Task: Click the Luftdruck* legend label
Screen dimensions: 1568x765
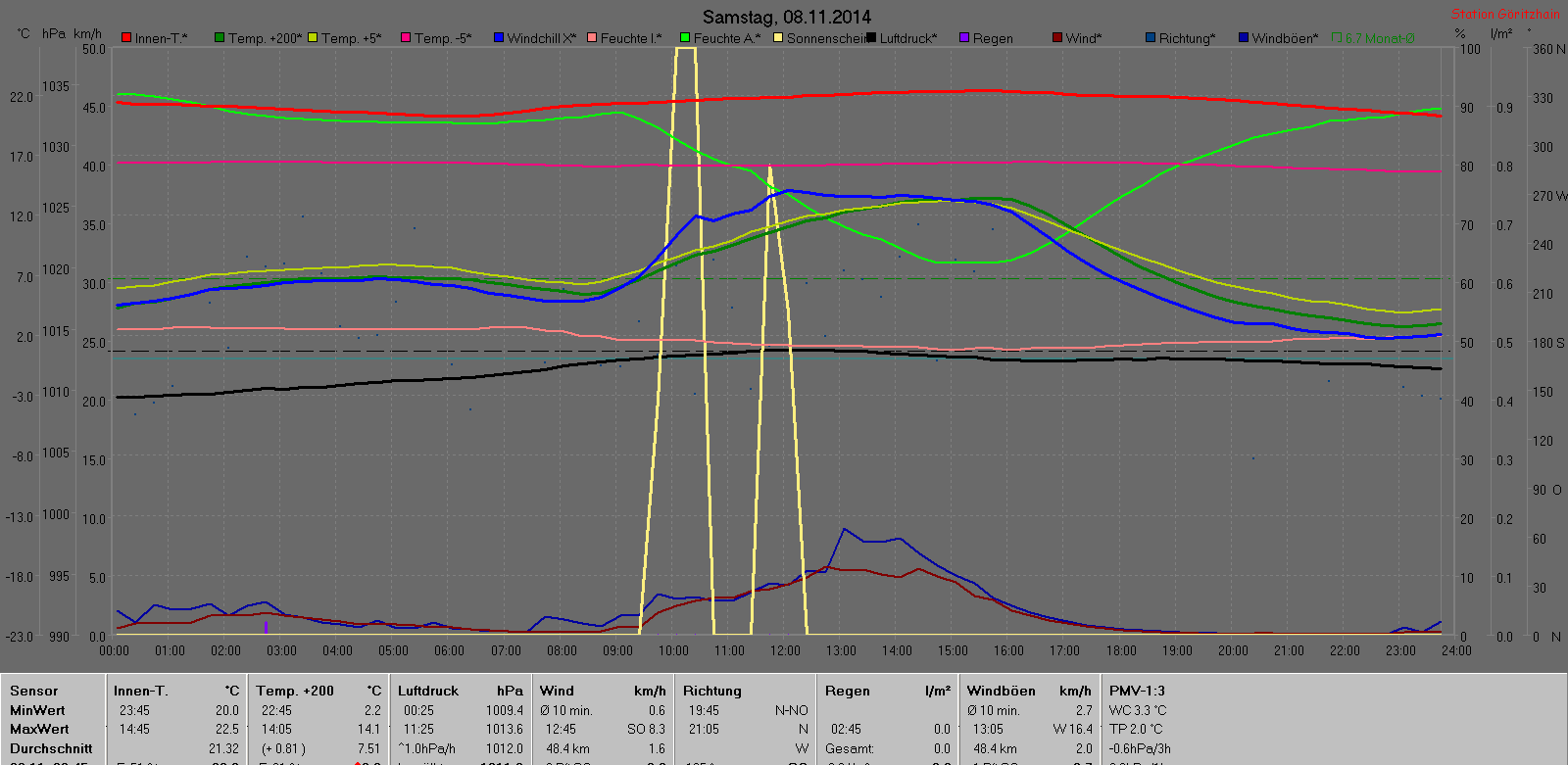Action: click(x=908, y=38)
